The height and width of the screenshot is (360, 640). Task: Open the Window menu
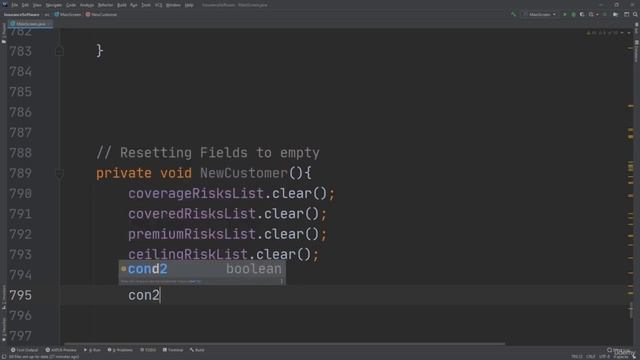tap(173, 5)
